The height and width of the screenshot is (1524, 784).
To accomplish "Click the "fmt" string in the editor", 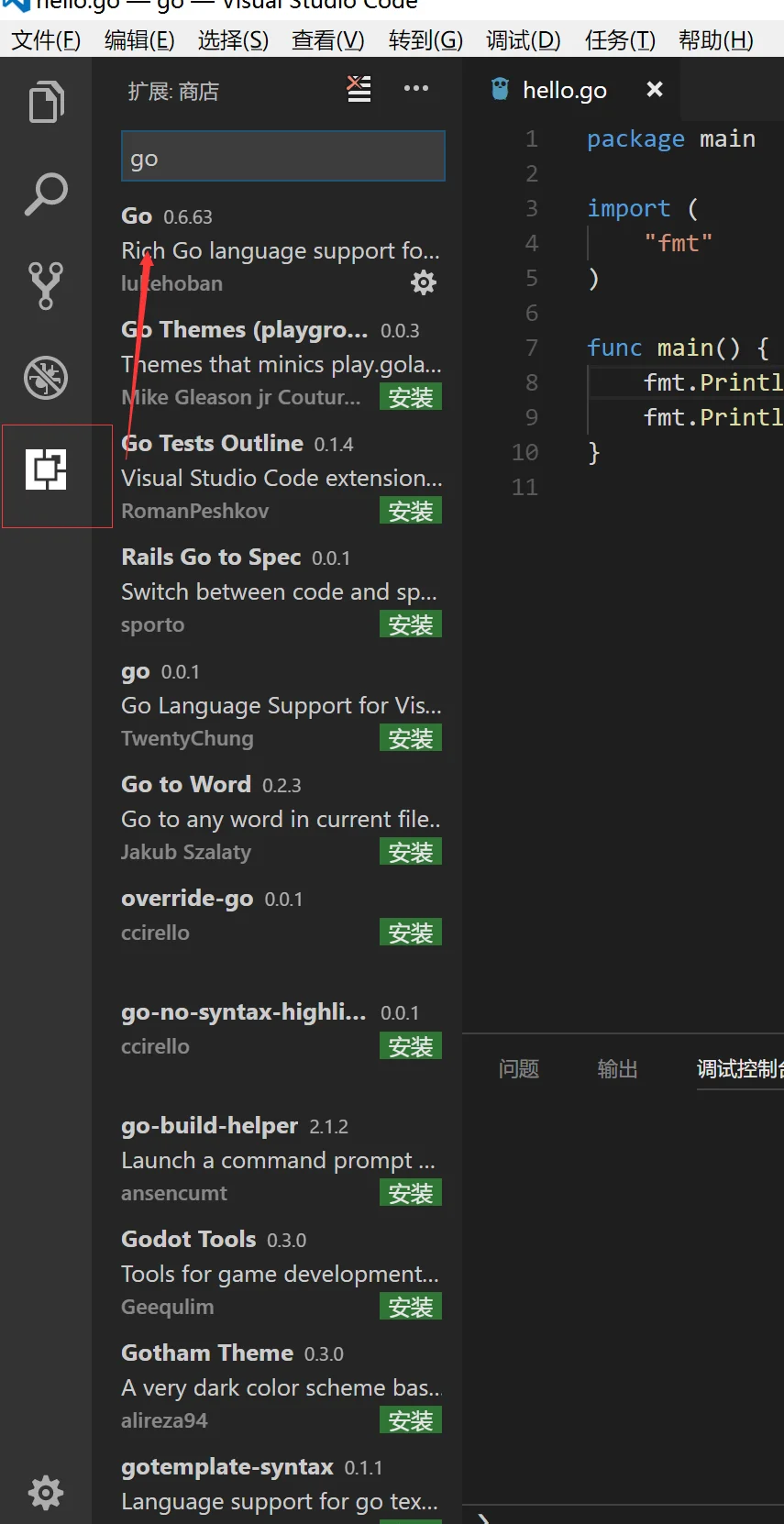I will [679, 244].
